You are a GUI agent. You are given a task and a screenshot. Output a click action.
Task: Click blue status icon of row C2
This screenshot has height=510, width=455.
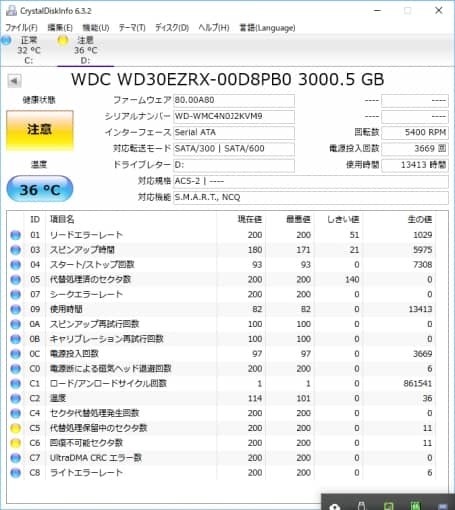tap(15, 399)
